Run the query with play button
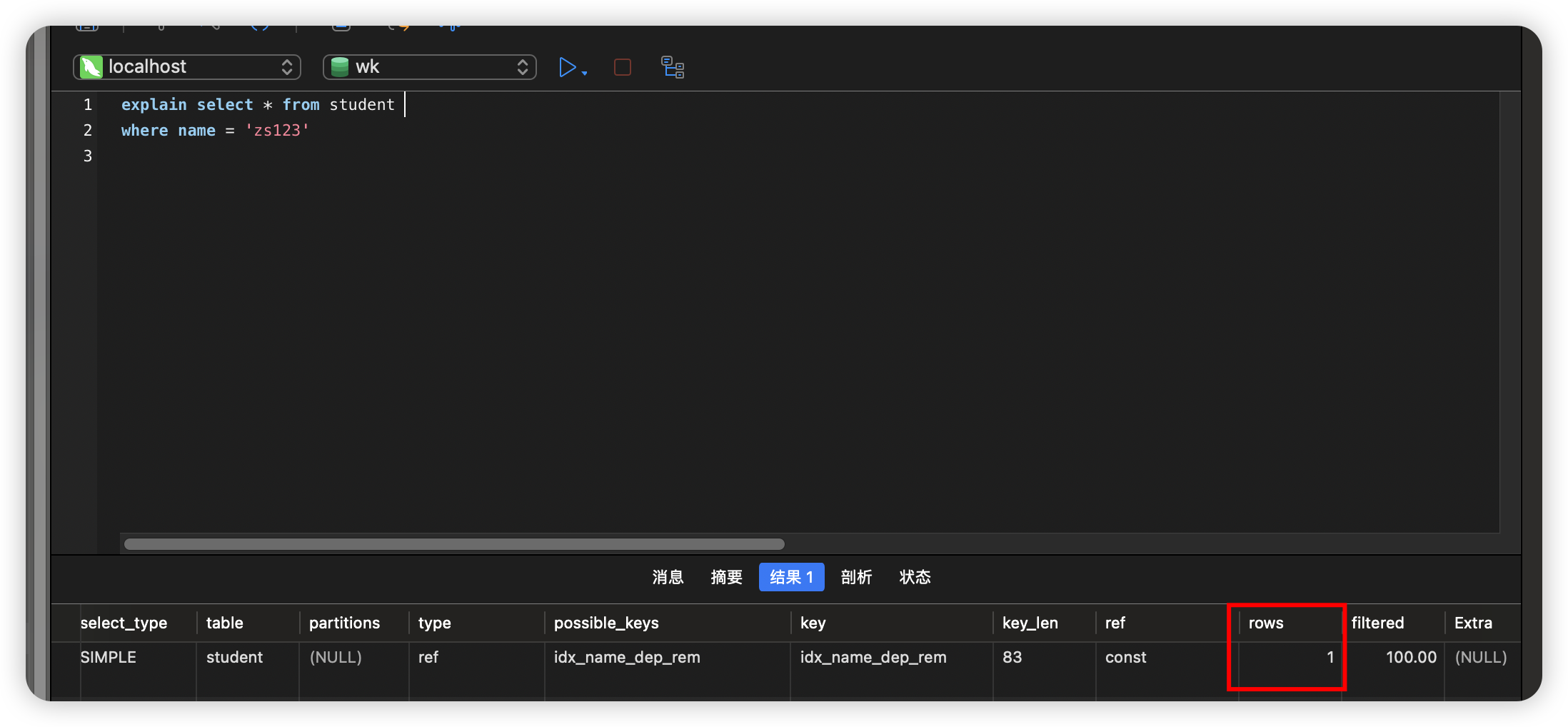1568x727 pixels. pyautogui.click(x=567, y=67)
